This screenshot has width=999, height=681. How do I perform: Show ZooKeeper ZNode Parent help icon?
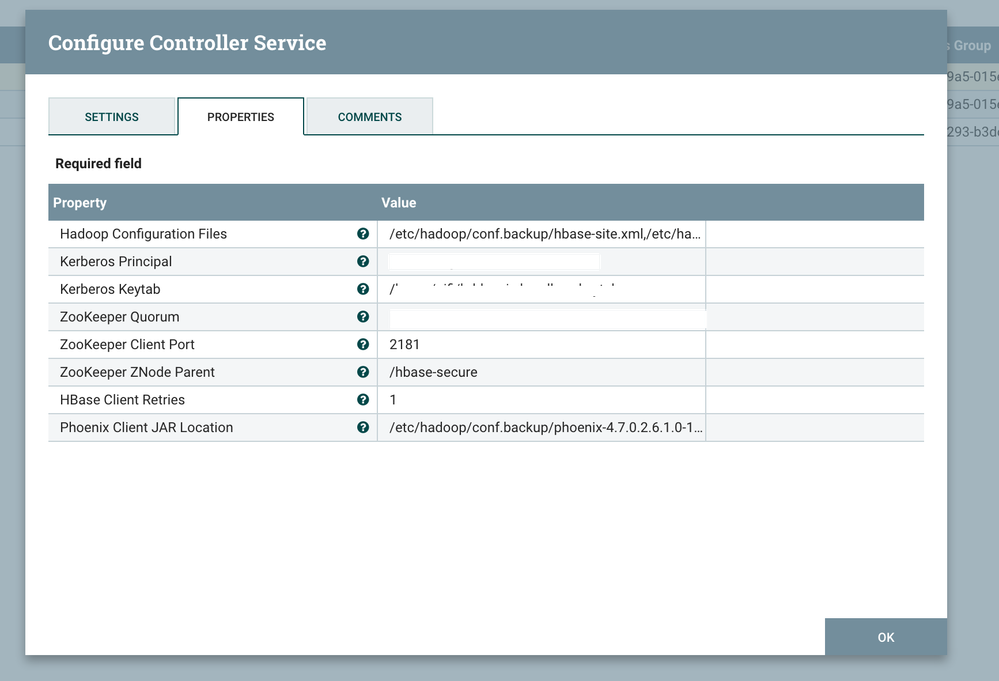click(x=363, y=372)
